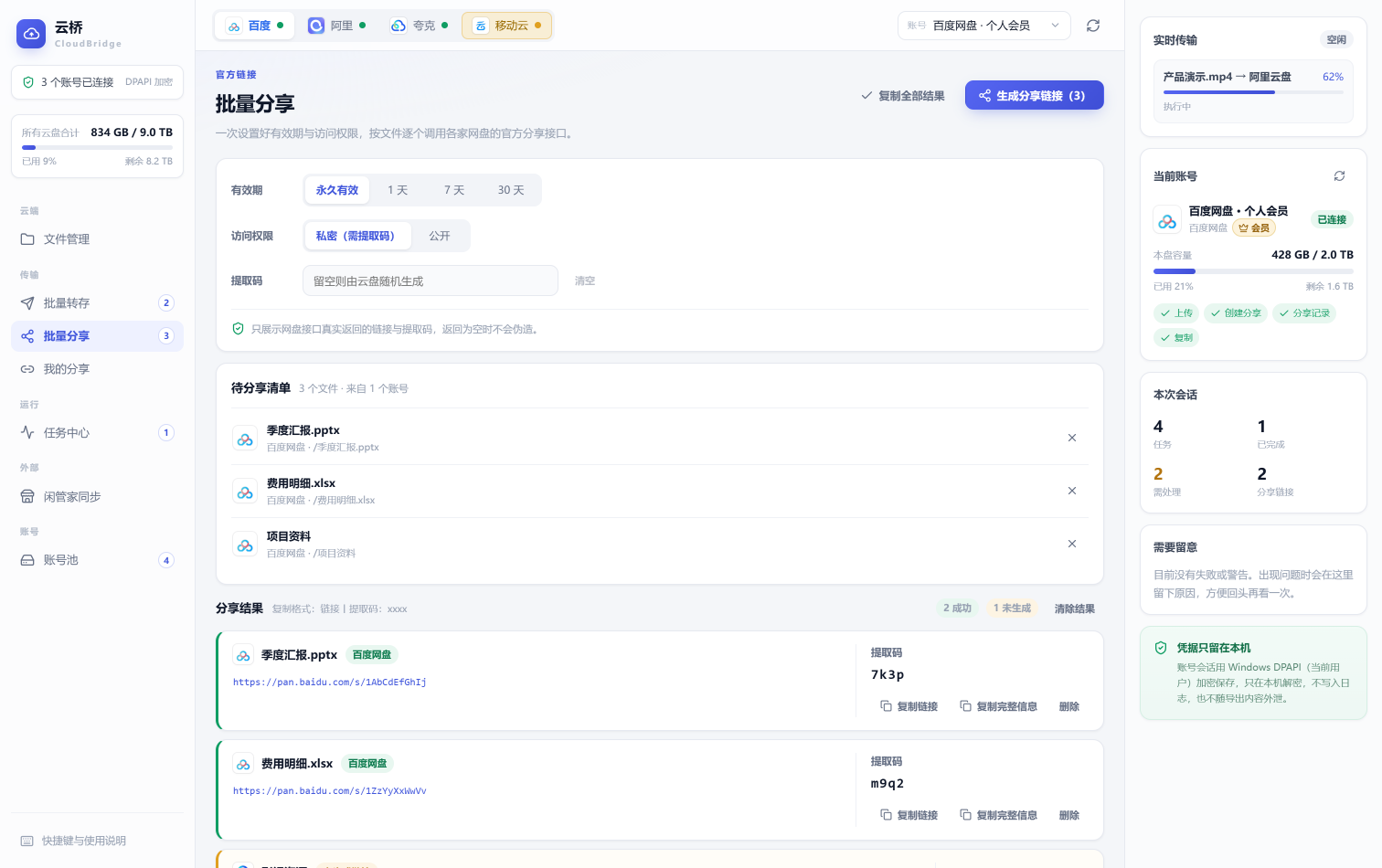1382x868 pixels.
Task: Click the Baidu cloud icon beside 季度汇报.pptx in pending list
Action: tap(245, 439)
